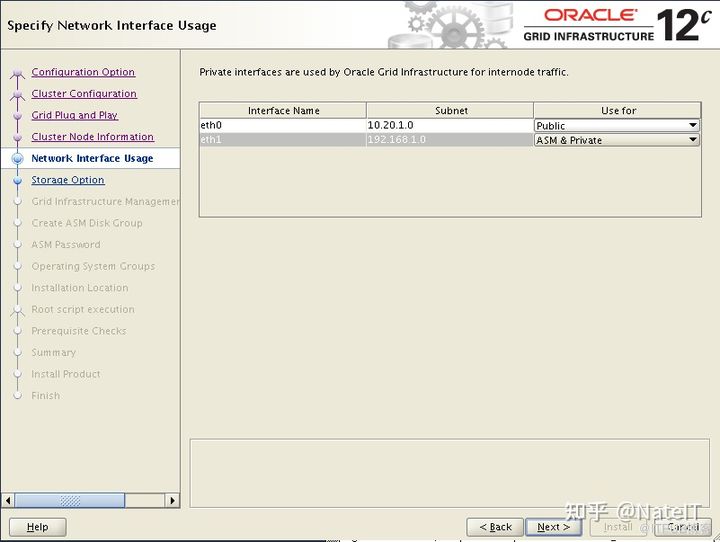Click the 192.168.1.0 subnet cell

(x=450, y=140)
